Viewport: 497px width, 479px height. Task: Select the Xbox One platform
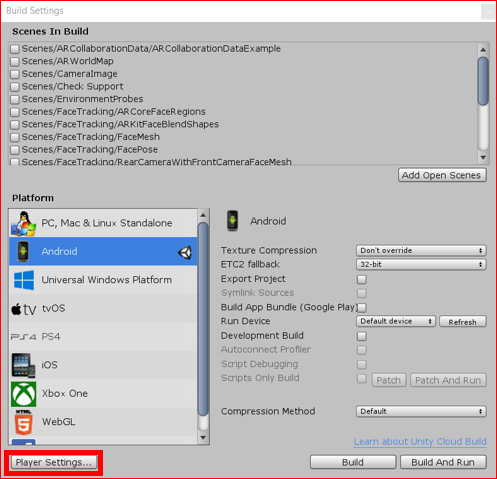tap(103, 394)
